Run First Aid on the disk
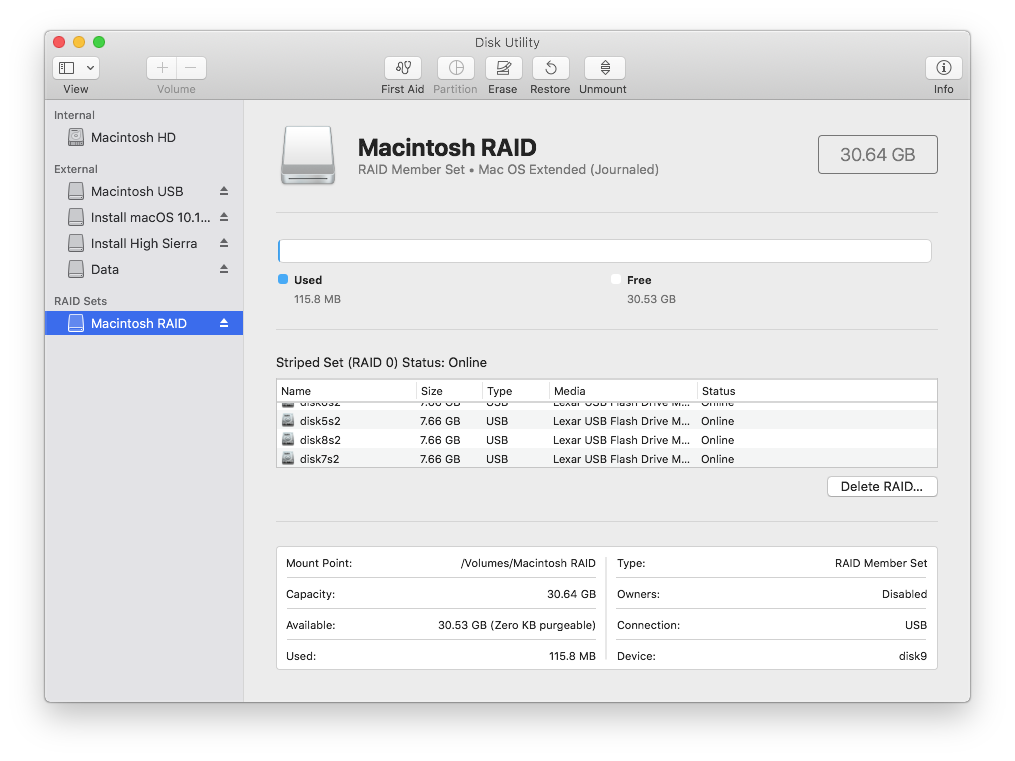Image resolution: width=1015 pixels, height=761 pixels. (403, 68)
